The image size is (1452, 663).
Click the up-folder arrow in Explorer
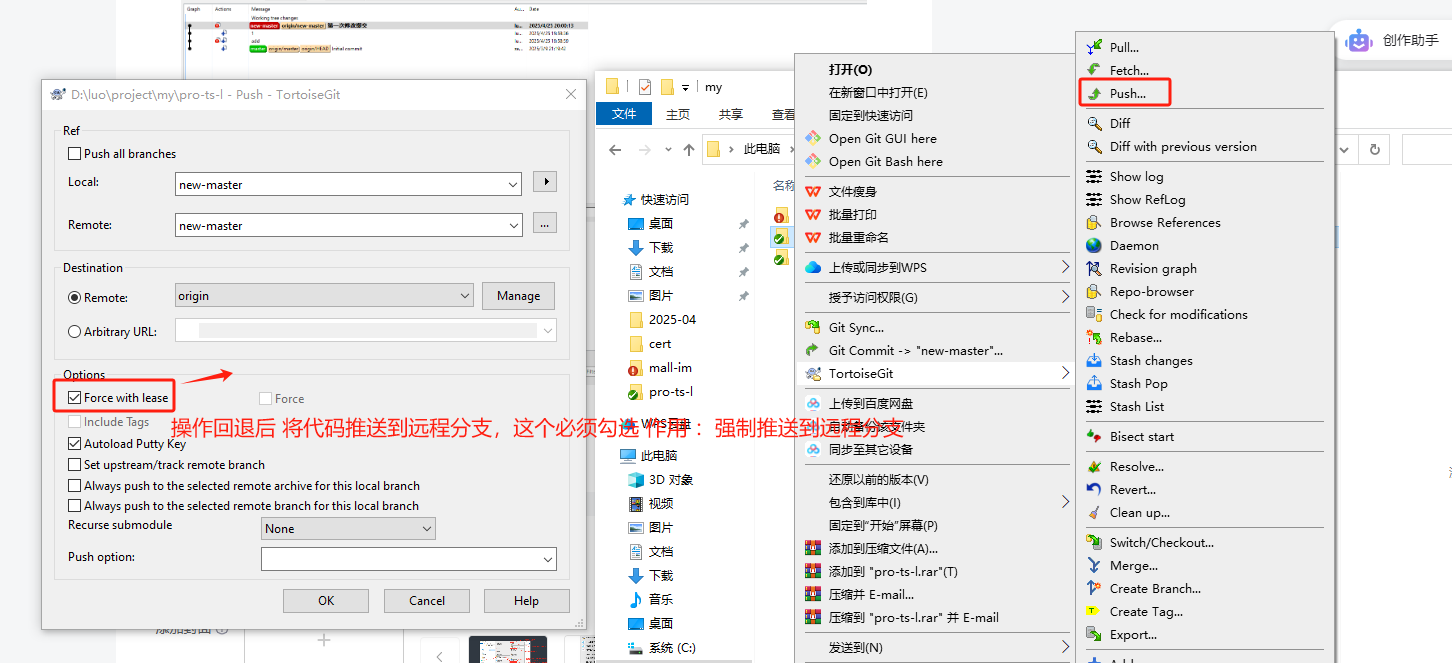point(689,149)
